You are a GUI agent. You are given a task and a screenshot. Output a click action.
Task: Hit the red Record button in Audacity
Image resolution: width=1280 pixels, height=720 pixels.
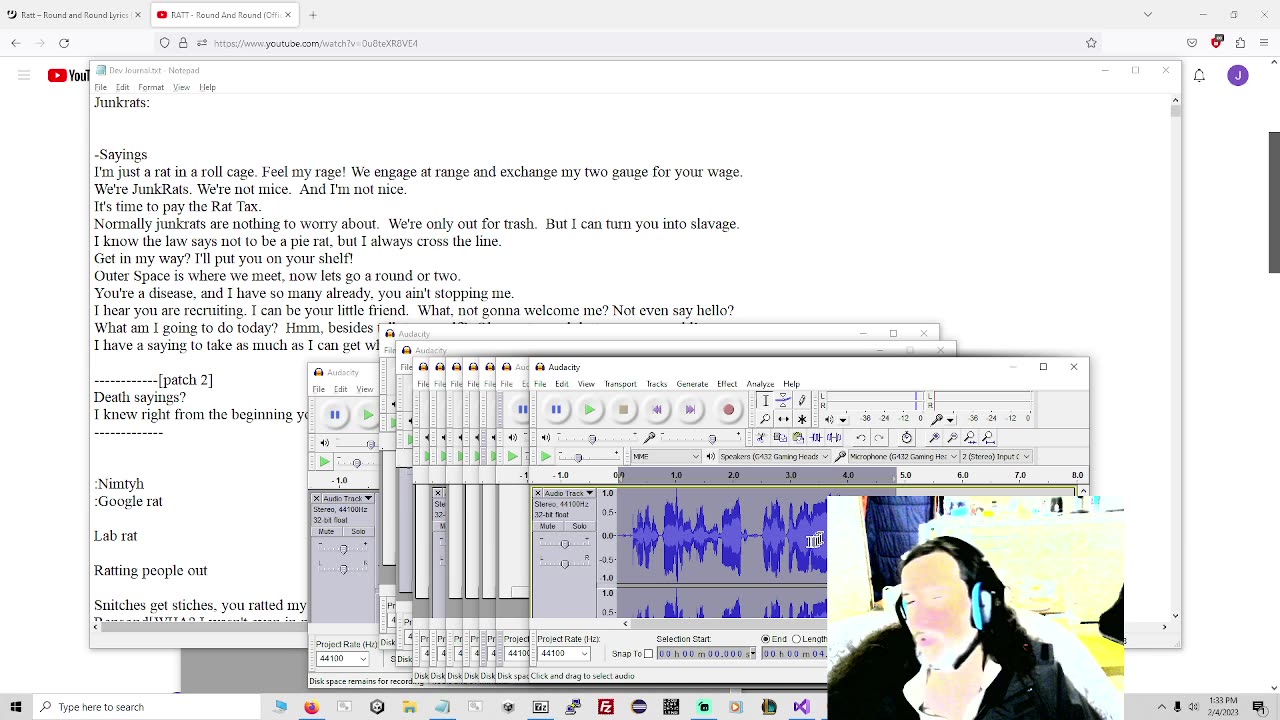click(729, 409)
